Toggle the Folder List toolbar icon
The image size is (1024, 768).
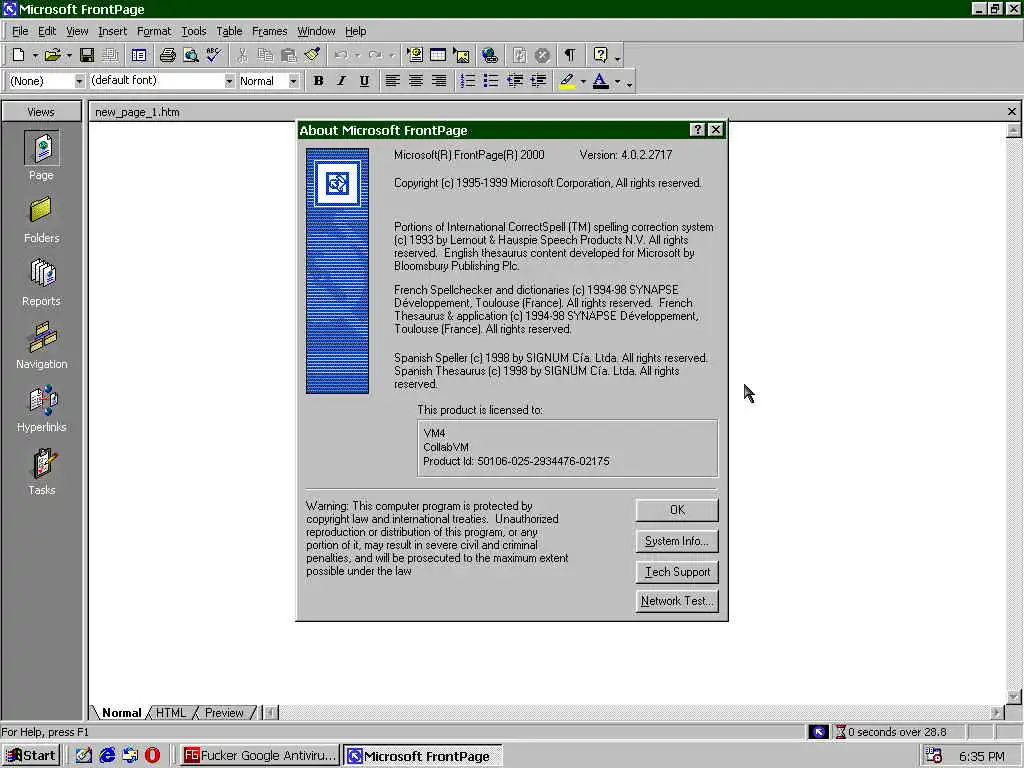[x=139, y=56]
